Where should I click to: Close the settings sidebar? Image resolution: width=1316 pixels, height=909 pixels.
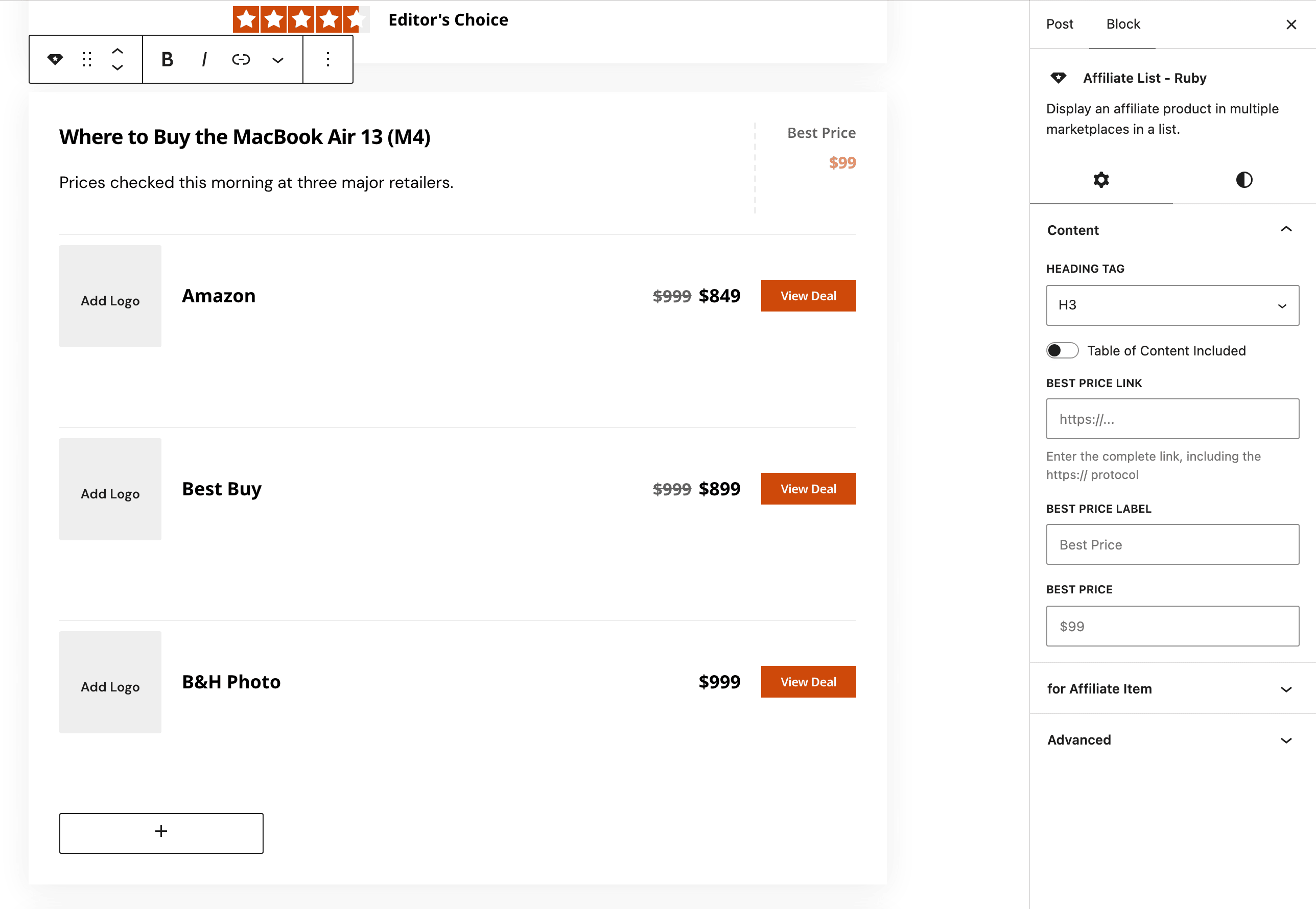tap(1291, 24)
